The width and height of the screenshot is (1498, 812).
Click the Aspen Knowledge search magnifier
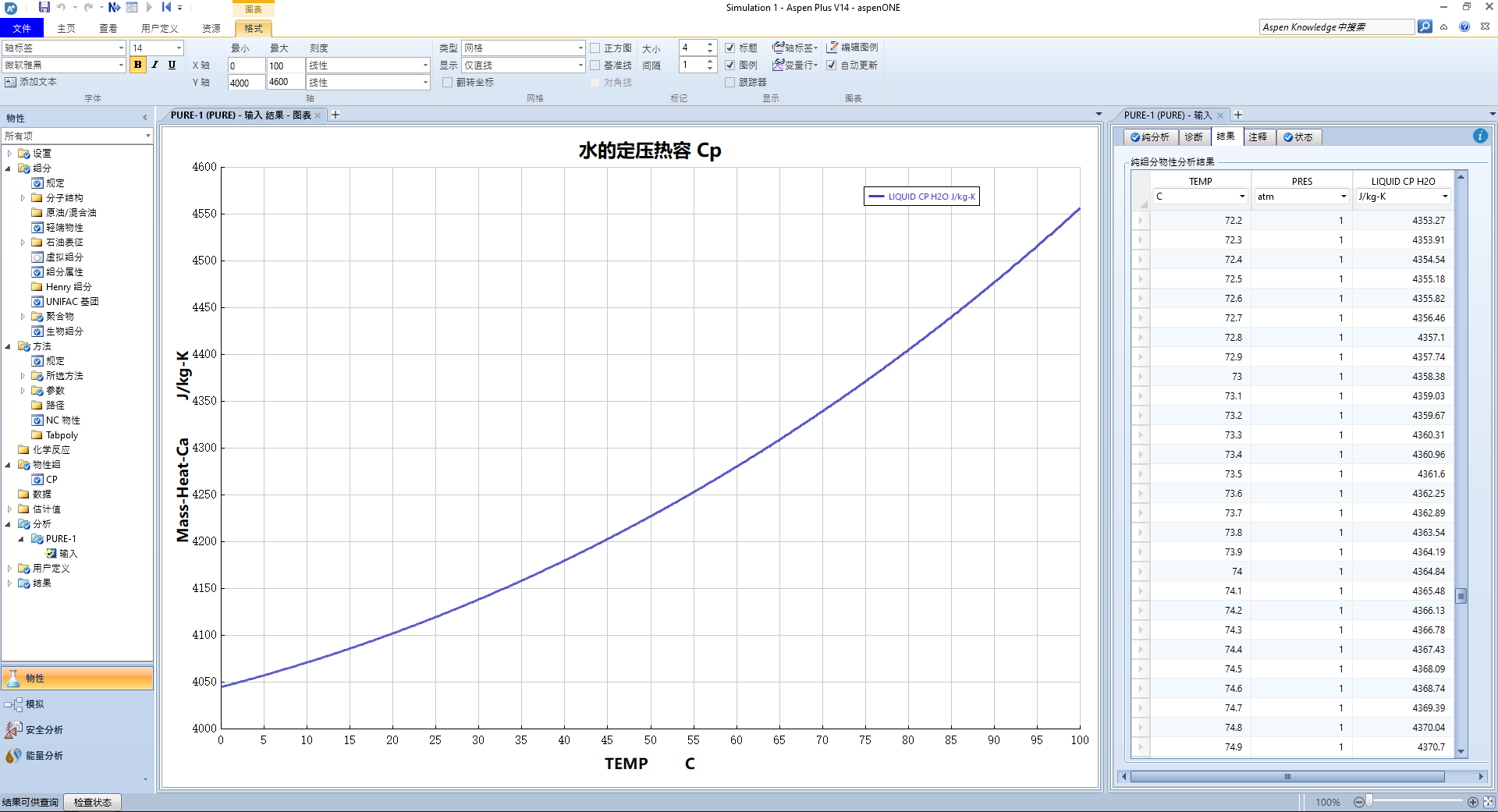[1425, 27]
